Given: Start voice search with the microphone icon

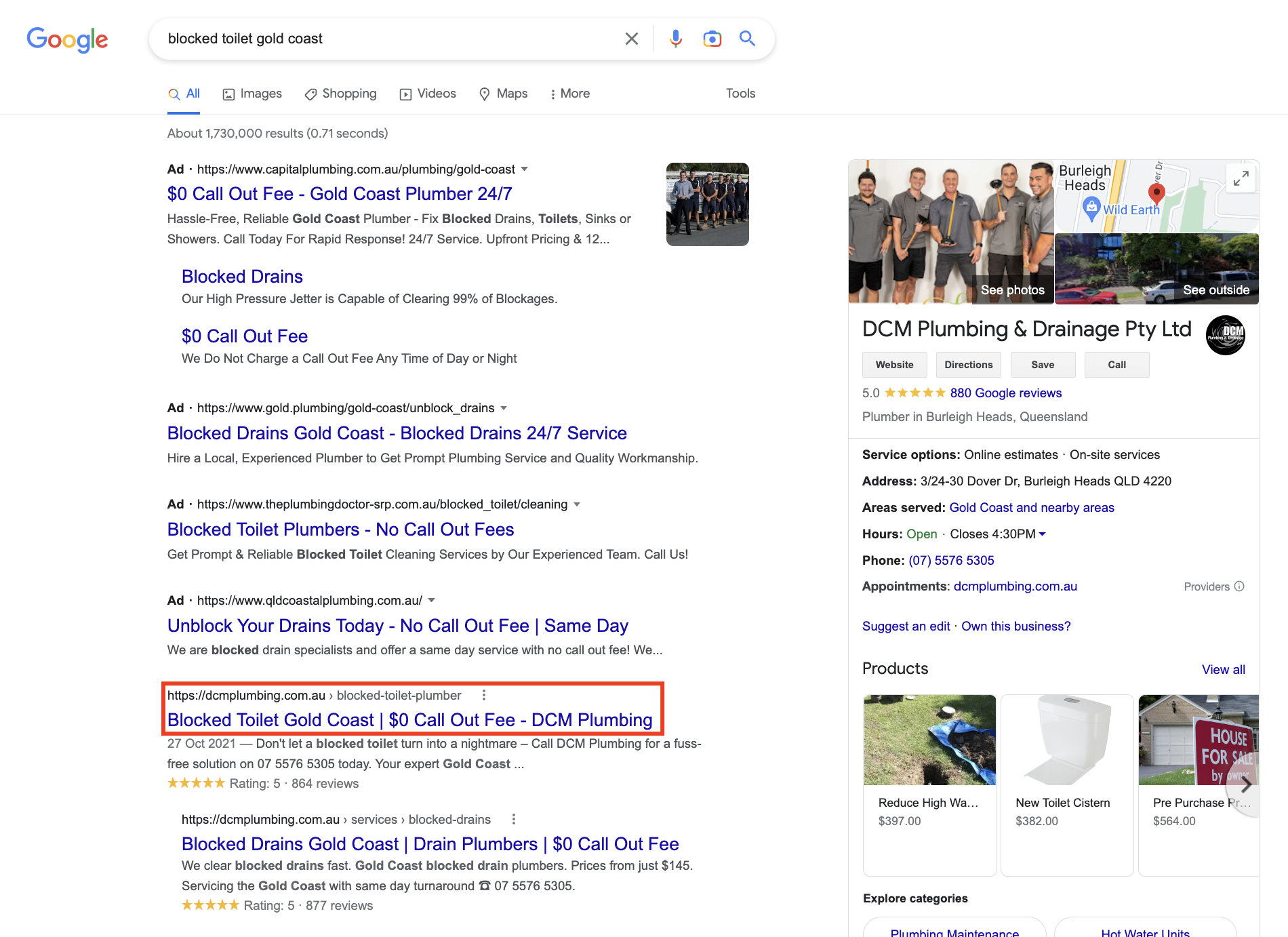Looking at the screenshot, I should [x=675, y=39].
